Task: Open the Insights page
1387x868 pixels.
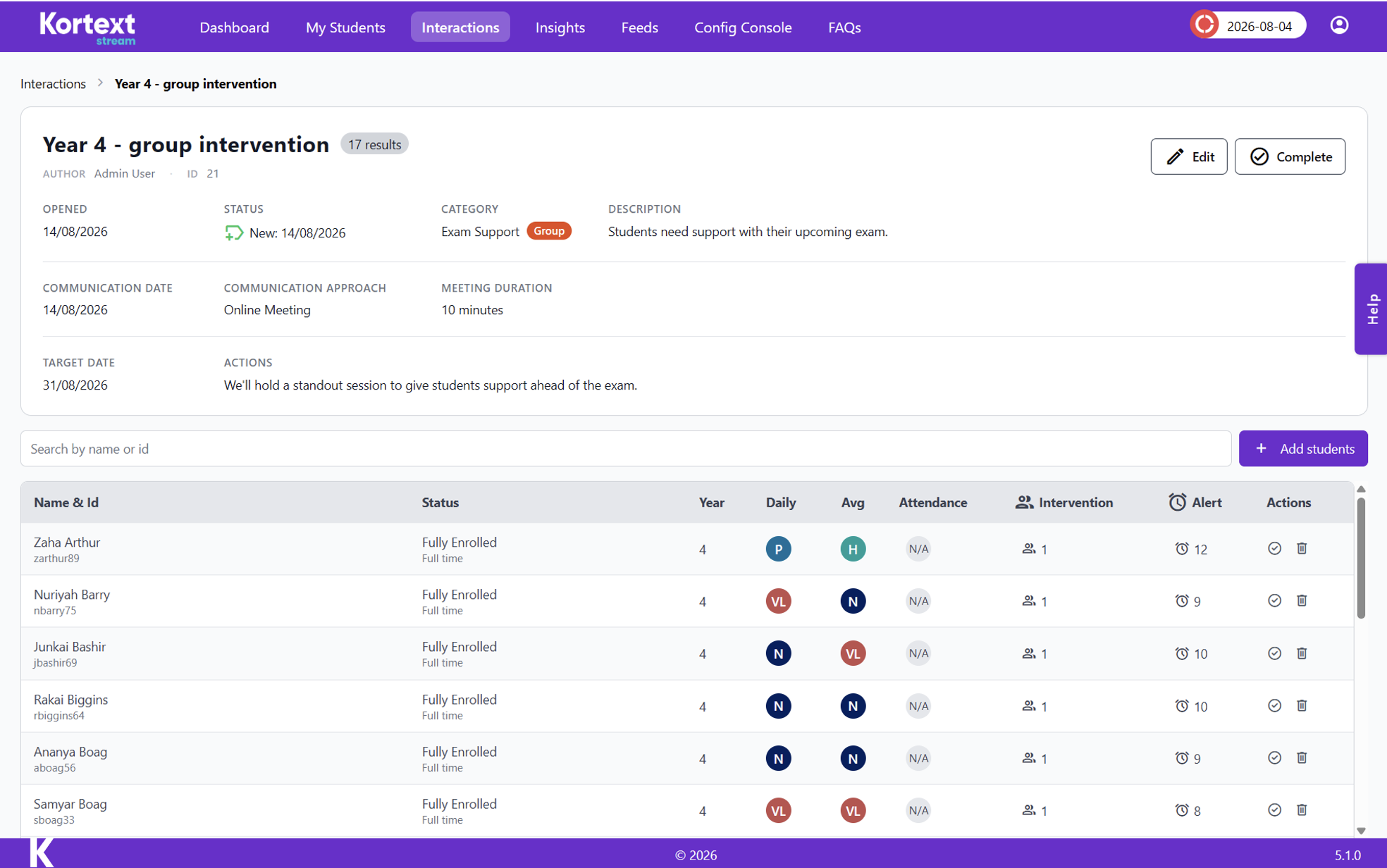Action: 560,27
